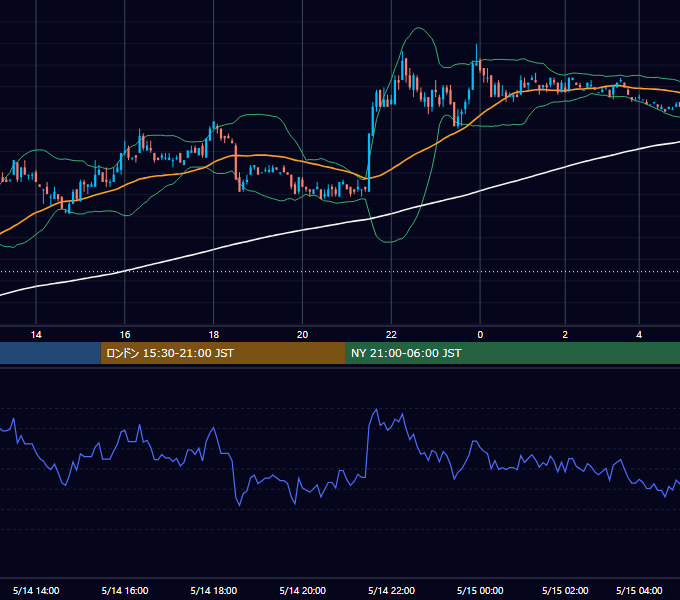
Task: Click the 20 hour label on upper axis
Action: coord(302,335)
